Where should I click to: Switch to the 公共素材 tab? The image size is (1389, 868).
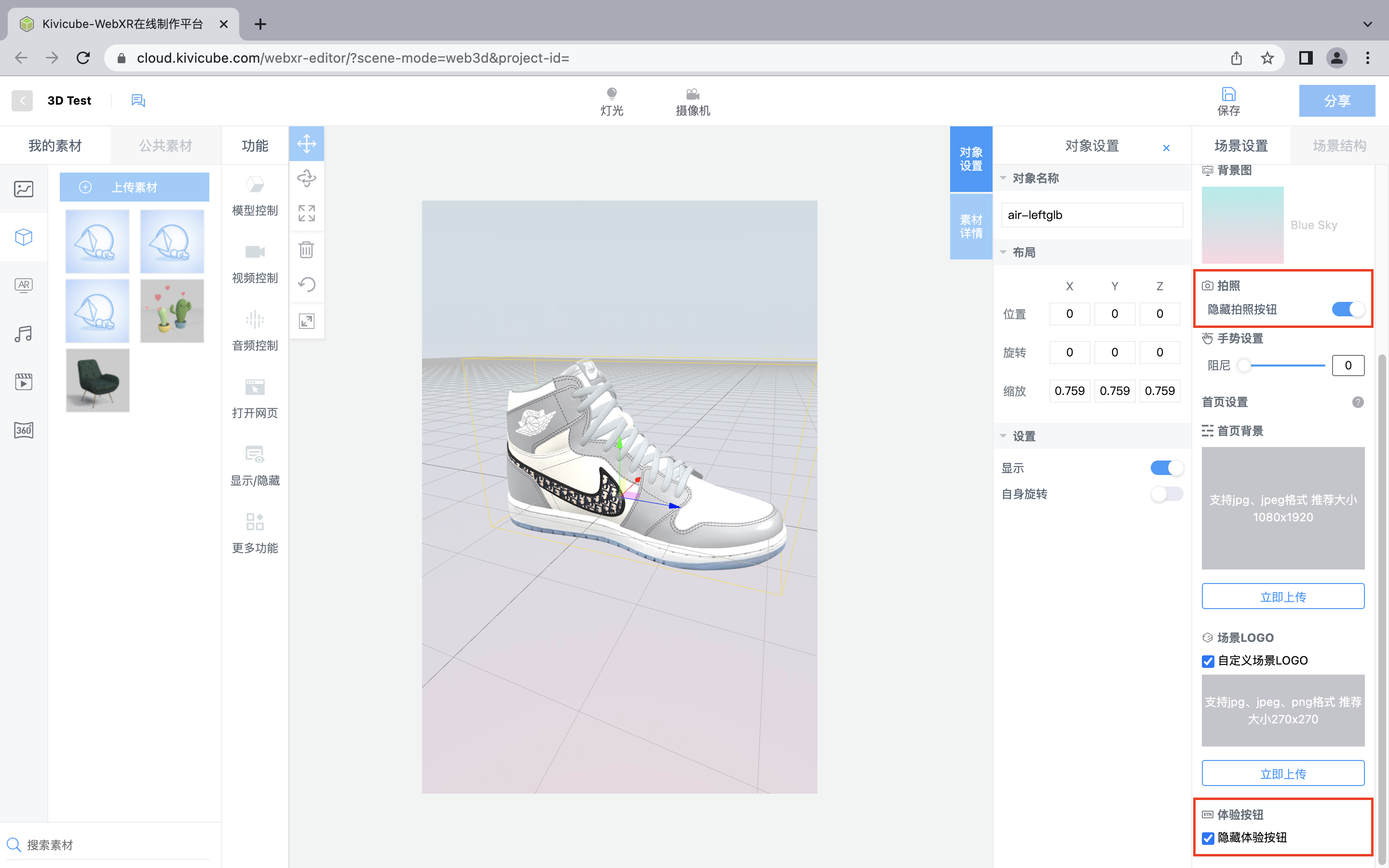coord(165,146)
